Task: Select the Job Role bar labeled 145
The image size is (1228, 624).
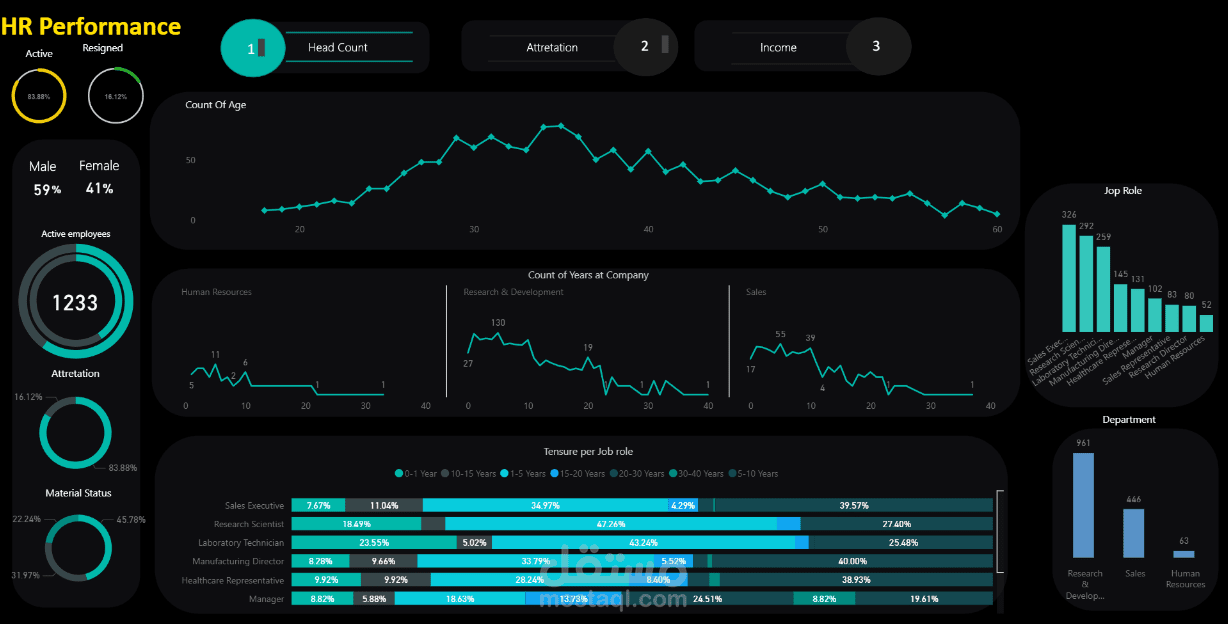Action: click(1120, 308)
